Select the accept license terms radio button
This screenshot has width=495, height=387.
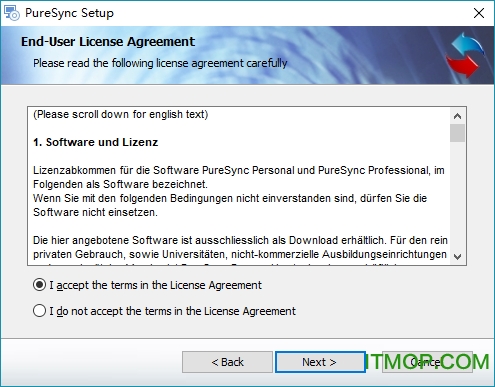(39, 285)
